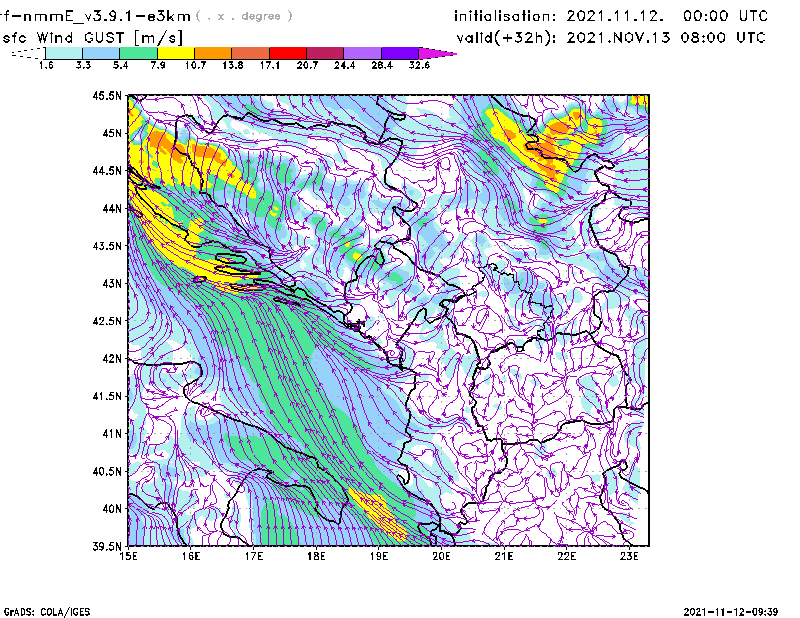The height and width of the screenshot is (618, 800).
Task: Click the legend value 10.7
Action: coord(195,65)
